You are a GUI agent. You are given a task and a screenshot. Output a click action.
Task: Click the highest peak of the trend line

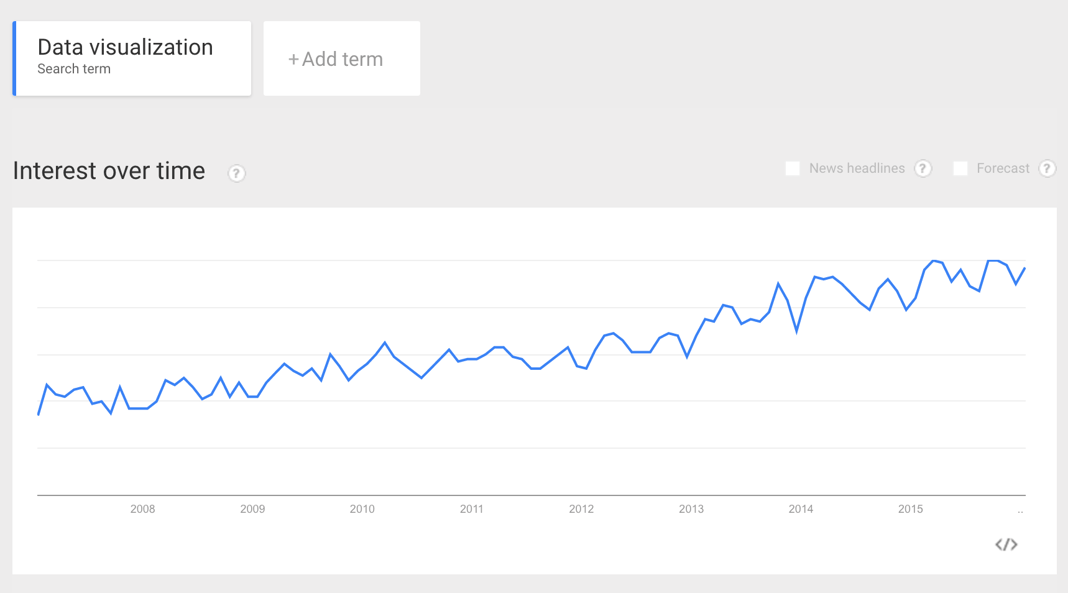tap(934, 260)
